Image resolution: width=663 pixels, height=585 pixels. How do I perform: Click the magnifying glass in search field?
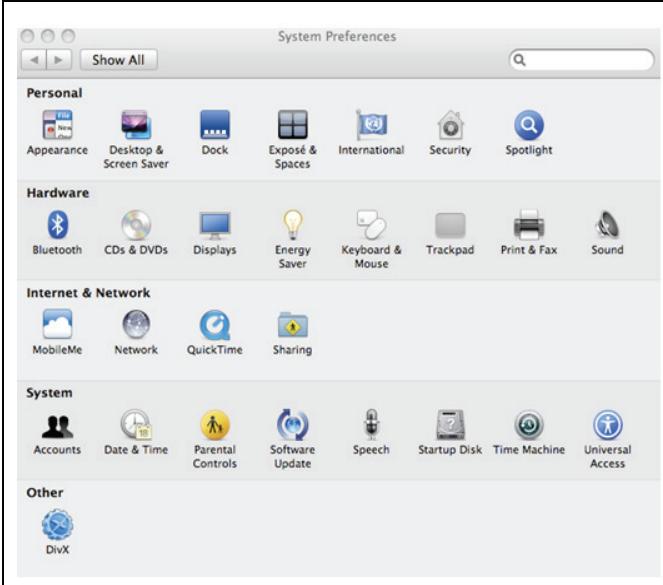pos(519,60)
